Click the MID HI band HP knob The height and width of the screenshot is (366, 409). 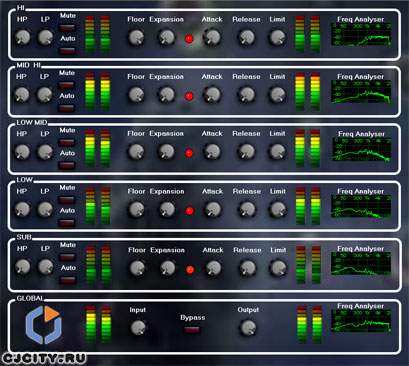coord(22,95)
